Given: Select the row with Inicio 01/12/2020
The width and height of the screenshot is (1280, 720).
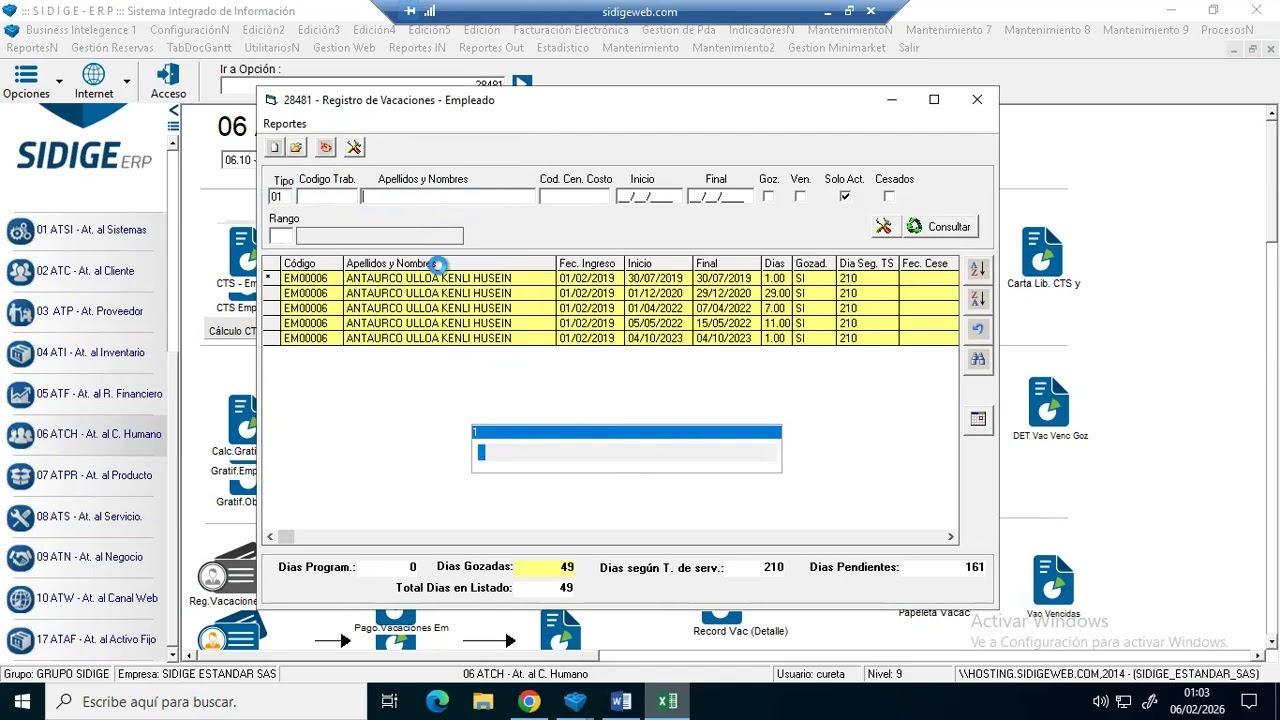Looking at the screenshot, I should pos(610,293).
